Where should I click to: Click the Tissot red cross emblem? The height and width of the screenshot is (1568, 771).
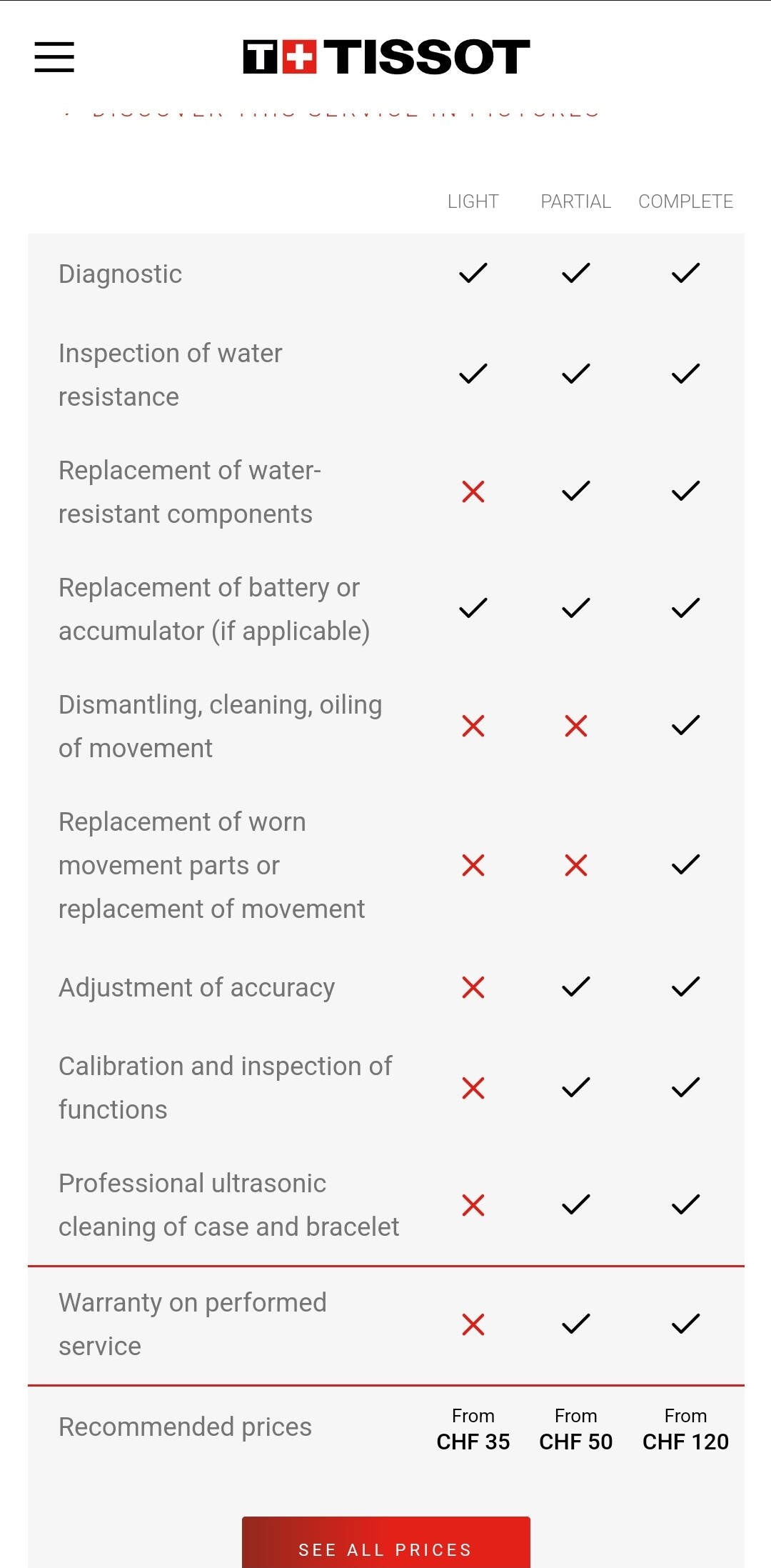pyautogui.click(x=299, y=57)
